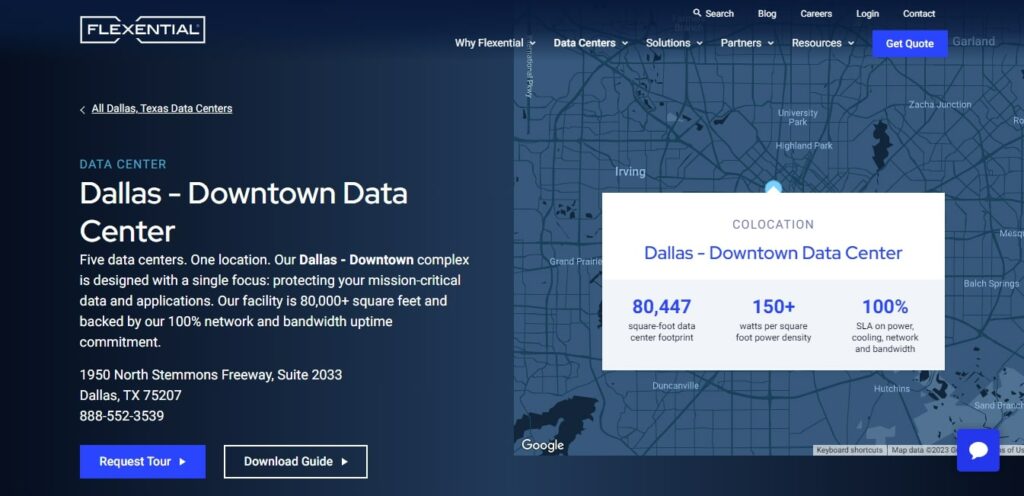Click the Dallas, TX 75207 address line
This screenshot has height=496, width=1024.
point(131,395)
